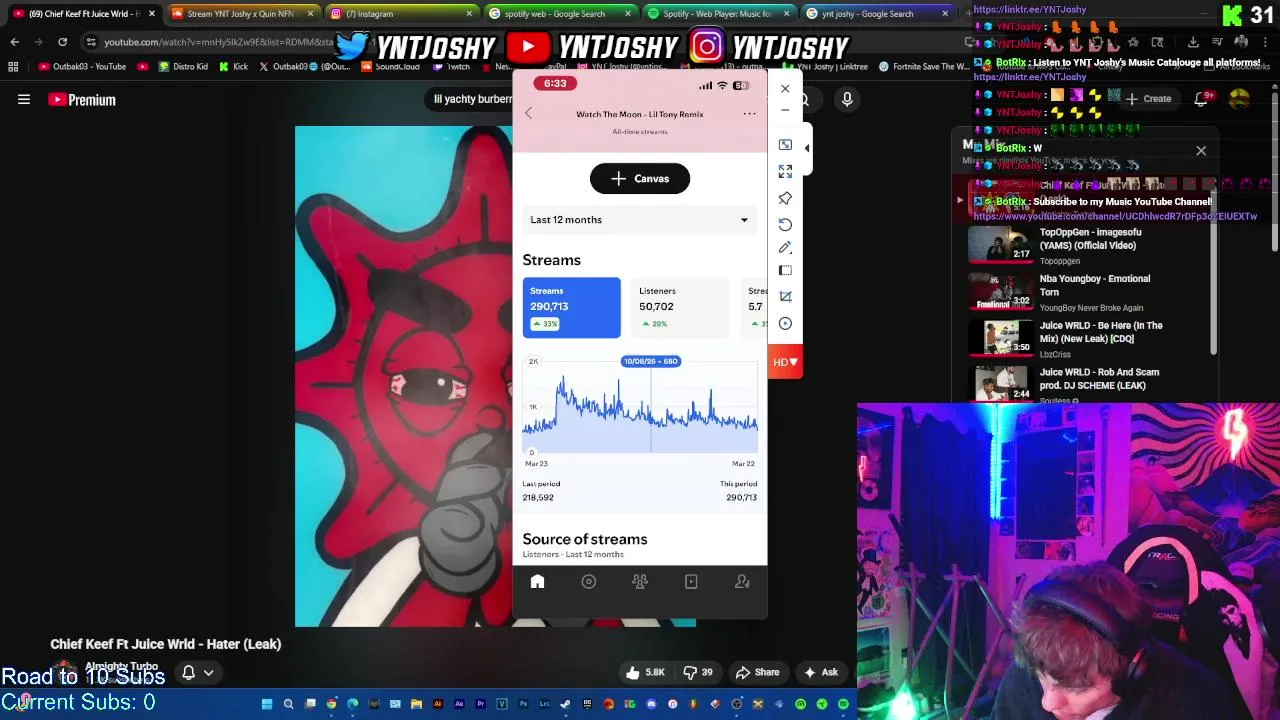Switch to ynt joshy - Google Search tab
The image size is (1280, 720).
pyautogui.click(x=875, y=14)
